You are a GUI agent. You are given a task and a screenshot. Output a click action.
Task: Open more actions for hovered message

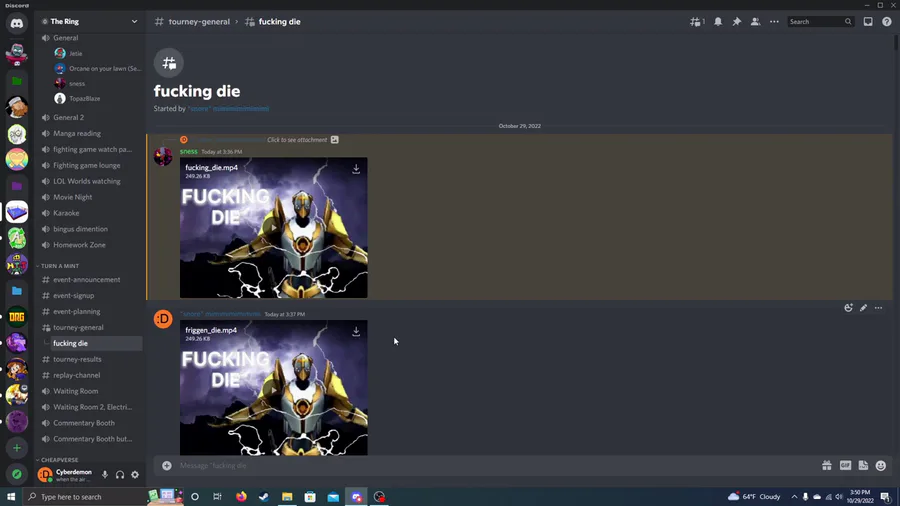878,308
